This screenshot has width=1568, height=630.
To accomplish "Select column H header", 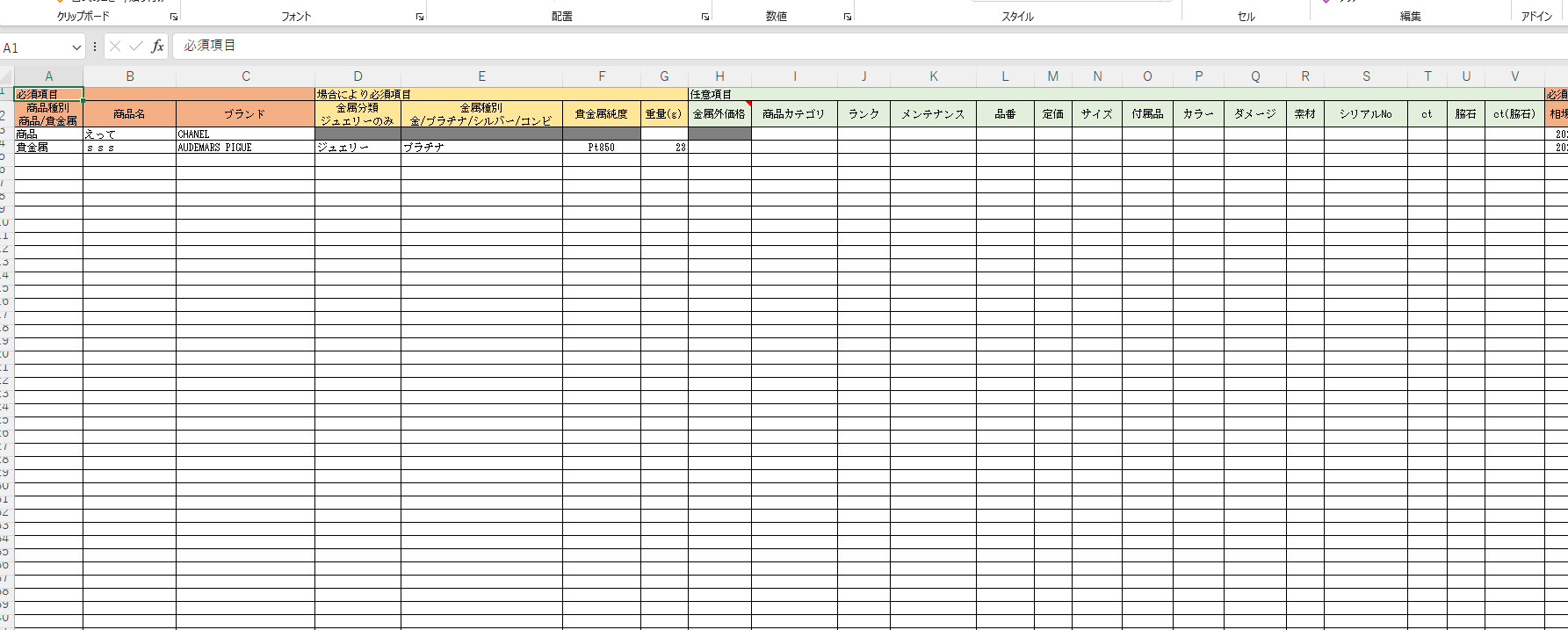I will [719, 76].
